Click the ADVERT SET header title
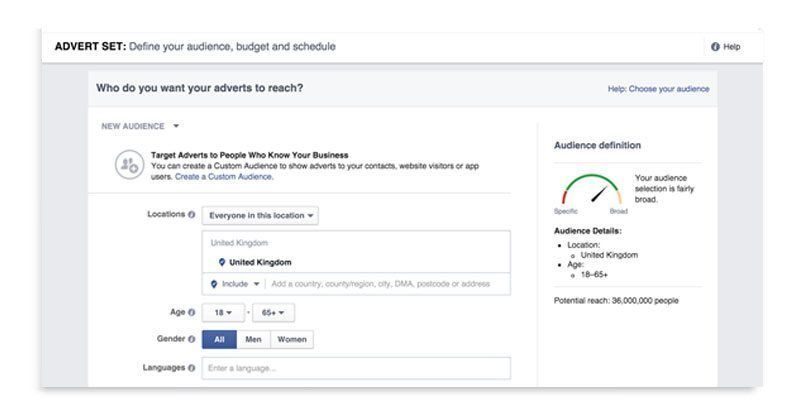 pos(195,46)
